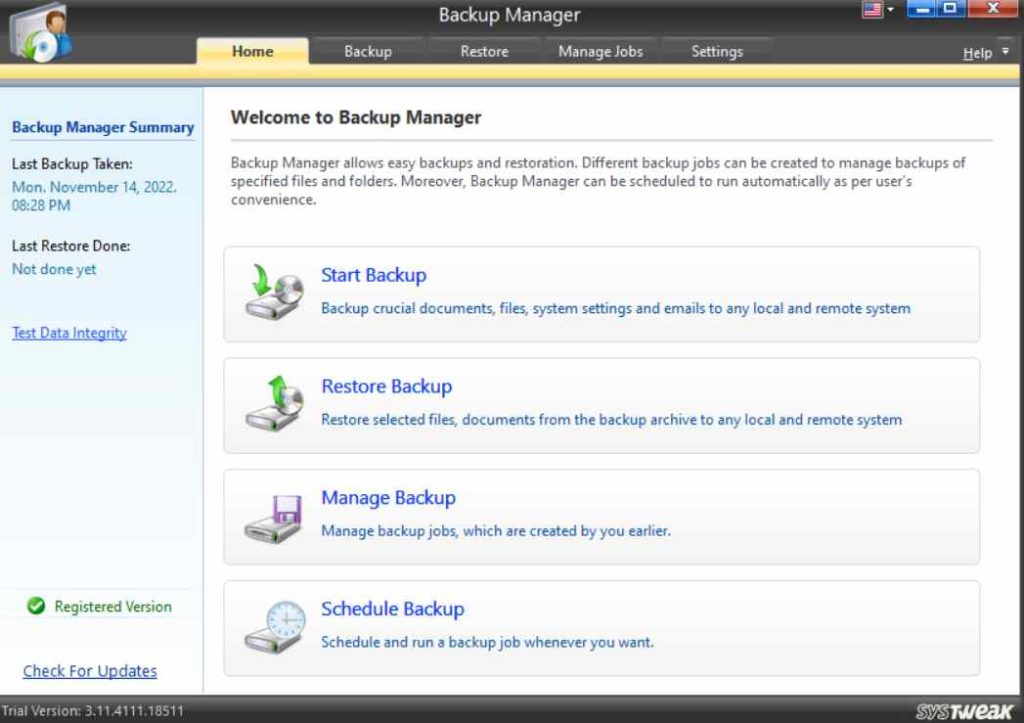Click the Backup Manager logo icon

[x=40, y=33]
